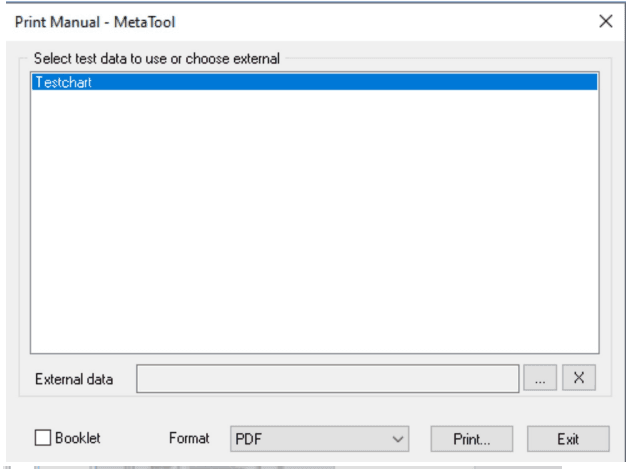
Task: Open the Format dropdown arrow
Action: [398, 439]
